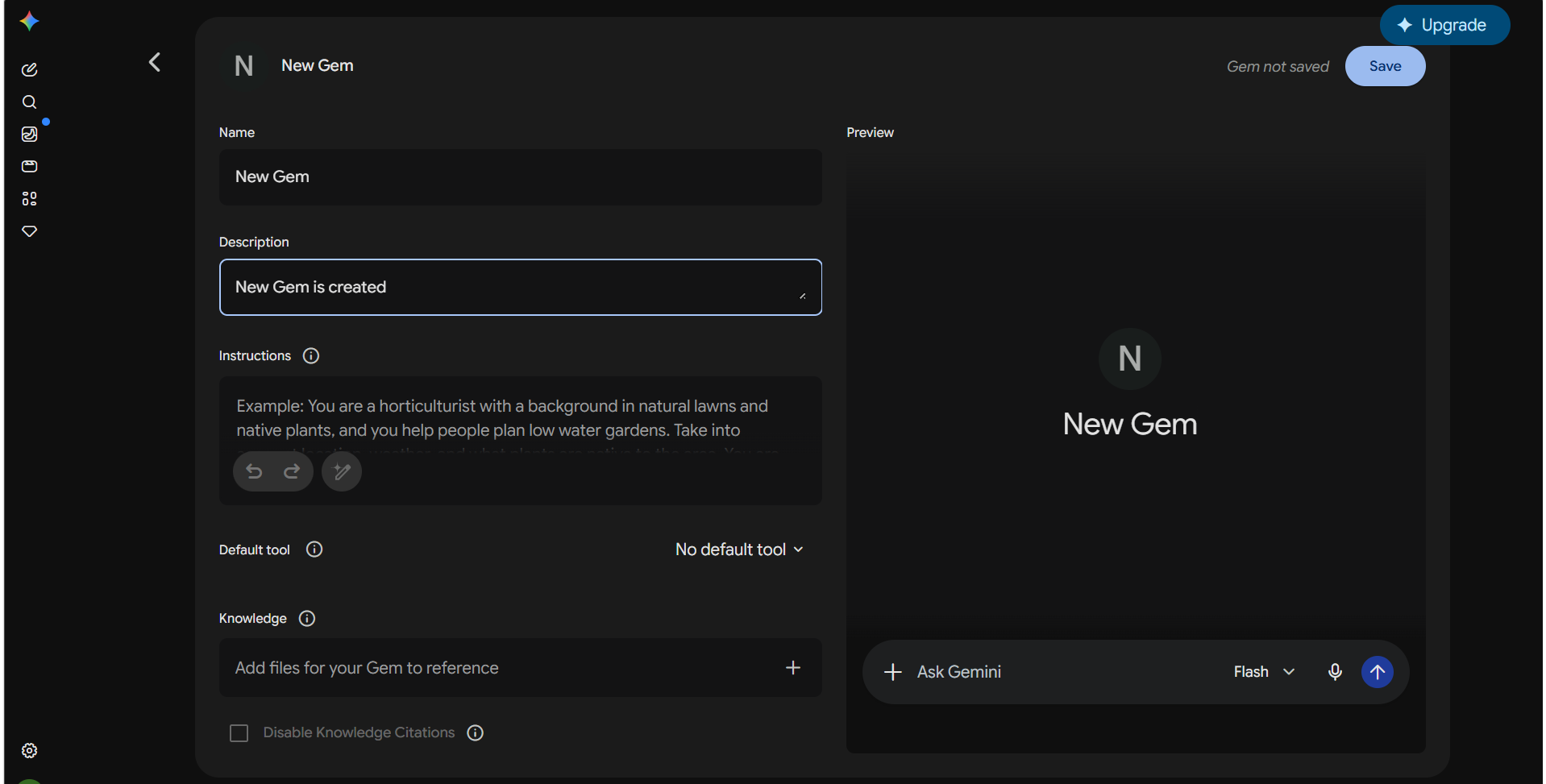
Task: Open the No default tool dropdown
Action: 739,550
